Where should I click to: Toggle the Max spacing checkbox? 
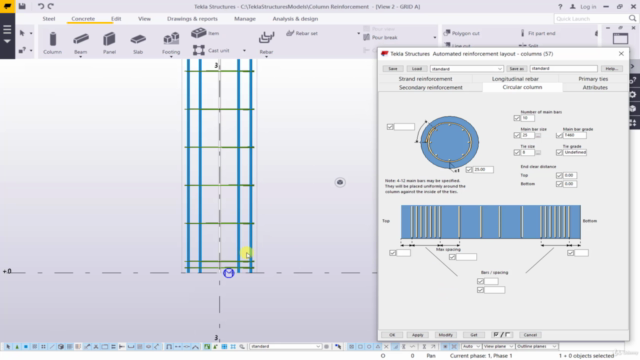coord(452,257)
